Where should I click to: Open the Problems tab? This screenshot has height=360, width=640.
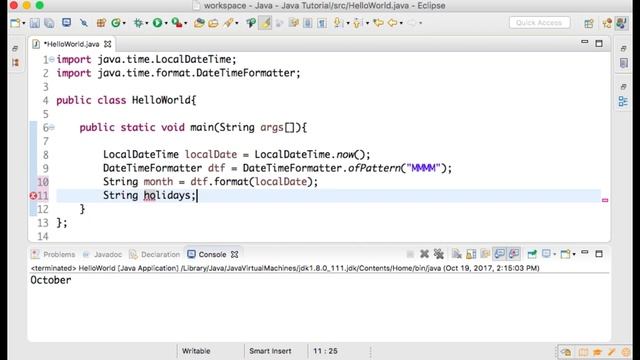pos(53,254)
